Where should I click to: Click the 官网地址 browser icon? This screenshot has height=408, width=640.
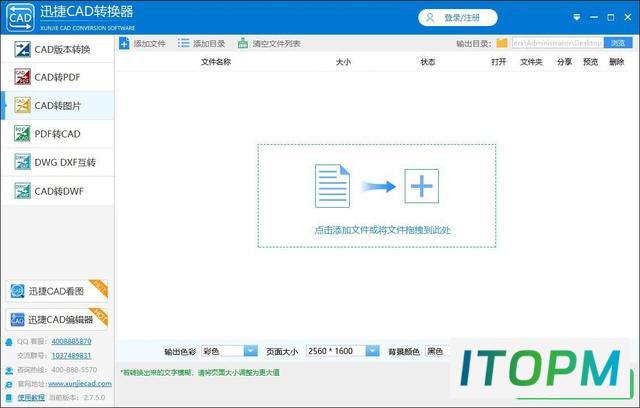coord(9,384)
